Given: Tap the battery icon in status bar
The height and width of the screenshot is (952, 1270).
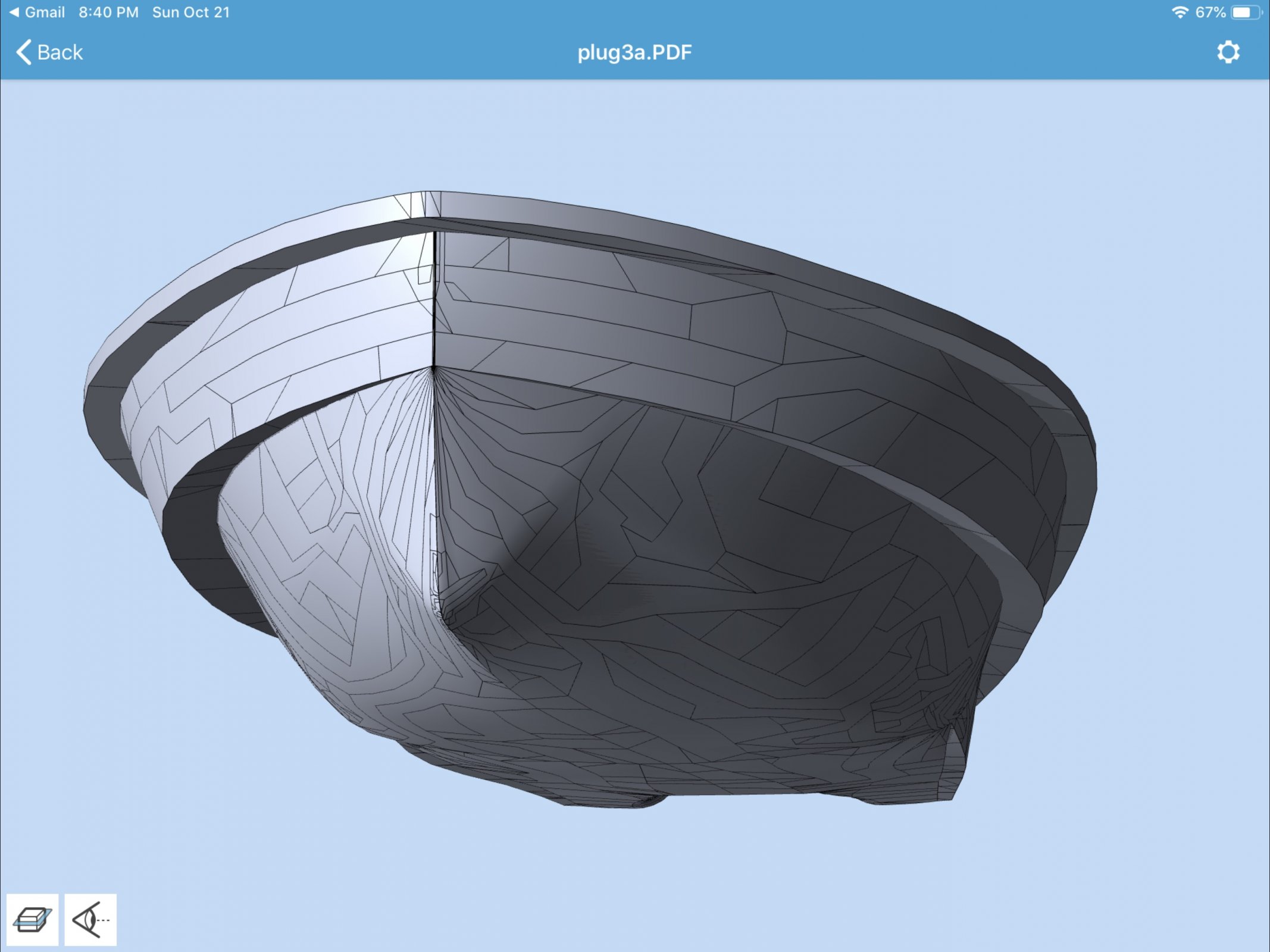Looking at the screenshot, I should tap(1246, 12).
